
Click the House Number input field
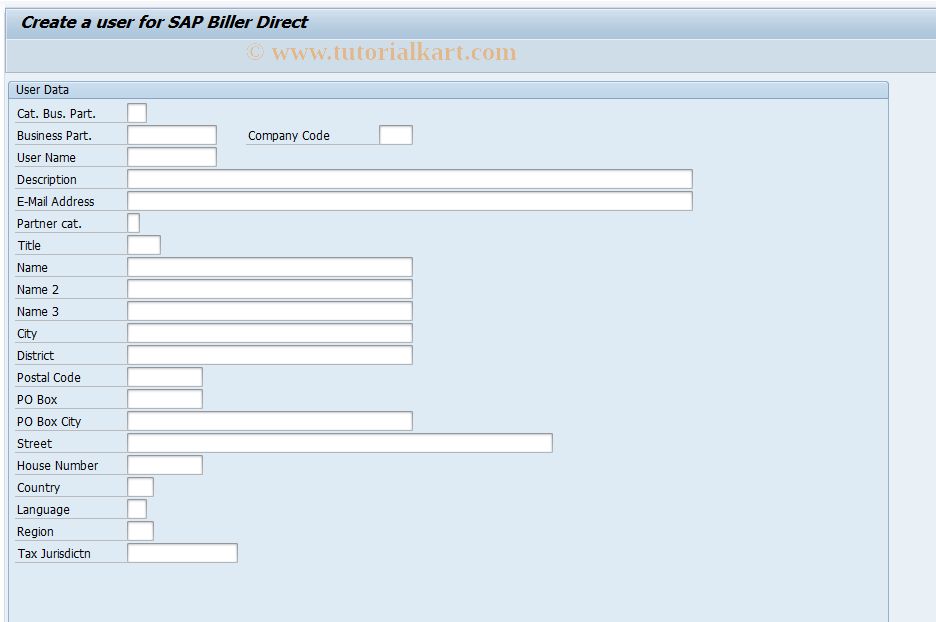click(x=165, y=465)
